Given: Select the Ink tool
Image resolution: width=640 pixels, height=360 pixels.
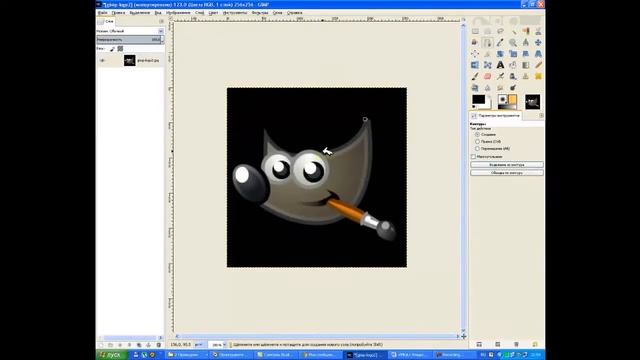Looking at the screenshot, I should coord(513,76).
